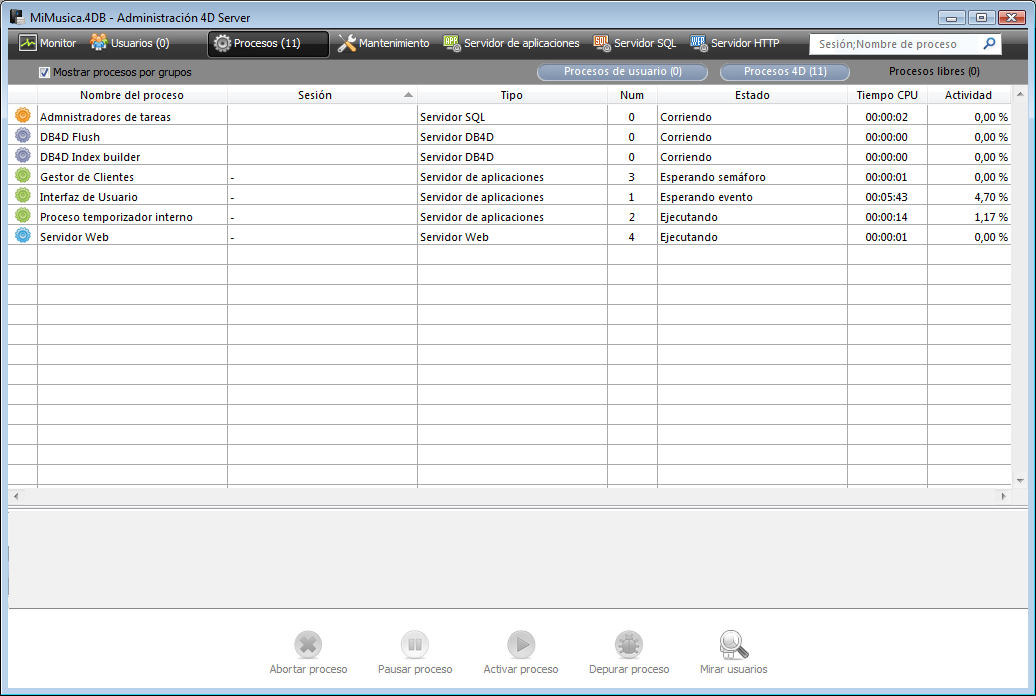This screenshot has height=696, width=1036.
Task: Open the Servidor HTTP page
Action: coord(735,43)
